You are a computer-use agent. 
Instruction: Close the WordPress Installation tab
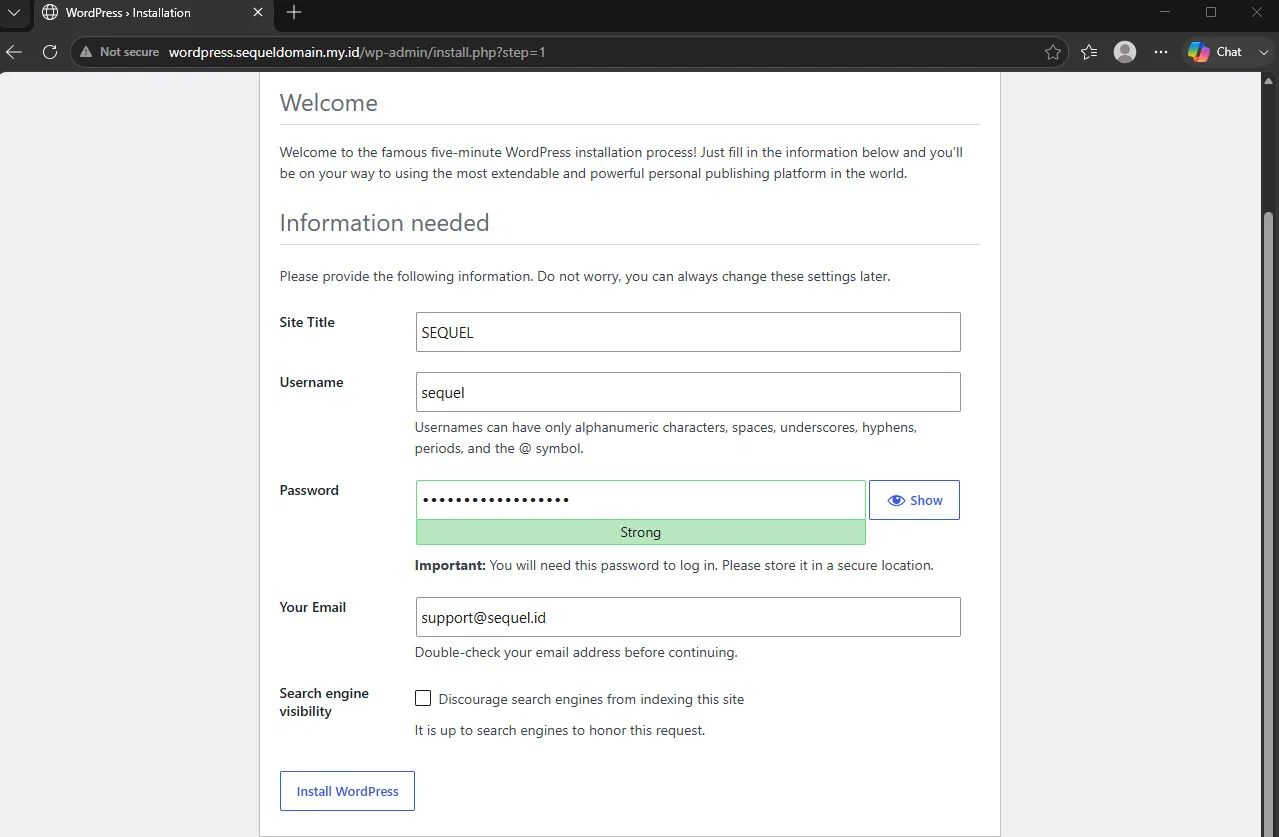tap(258, 13)
